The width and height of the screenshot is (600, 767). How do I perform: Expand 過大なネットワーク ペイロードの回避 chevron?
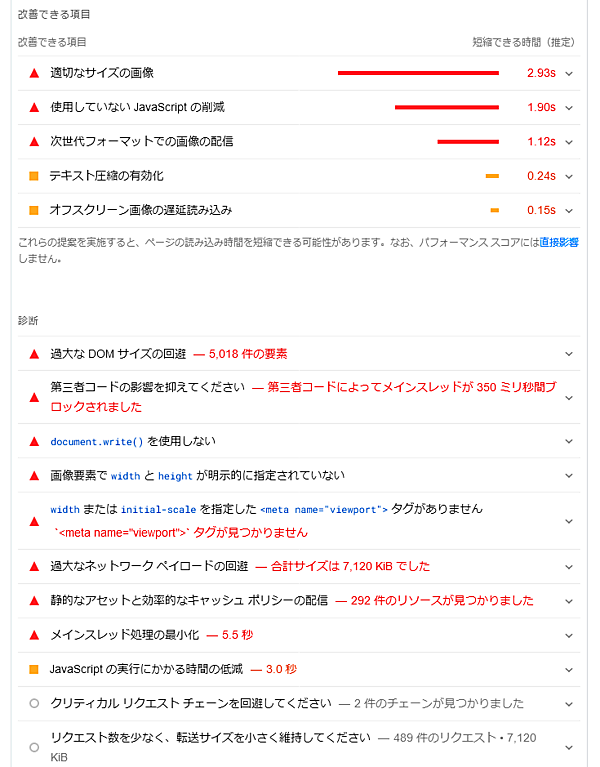(569, 566)
